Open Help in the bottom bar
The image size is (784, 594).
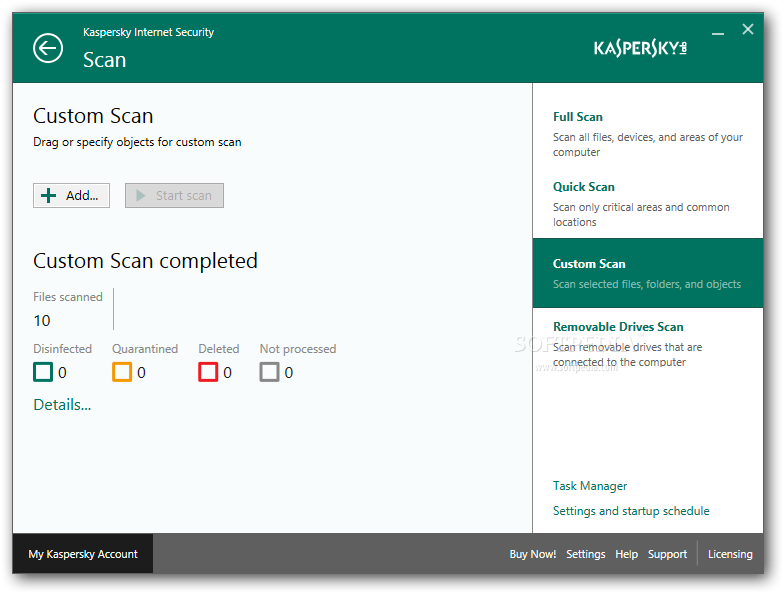(626, 554)
